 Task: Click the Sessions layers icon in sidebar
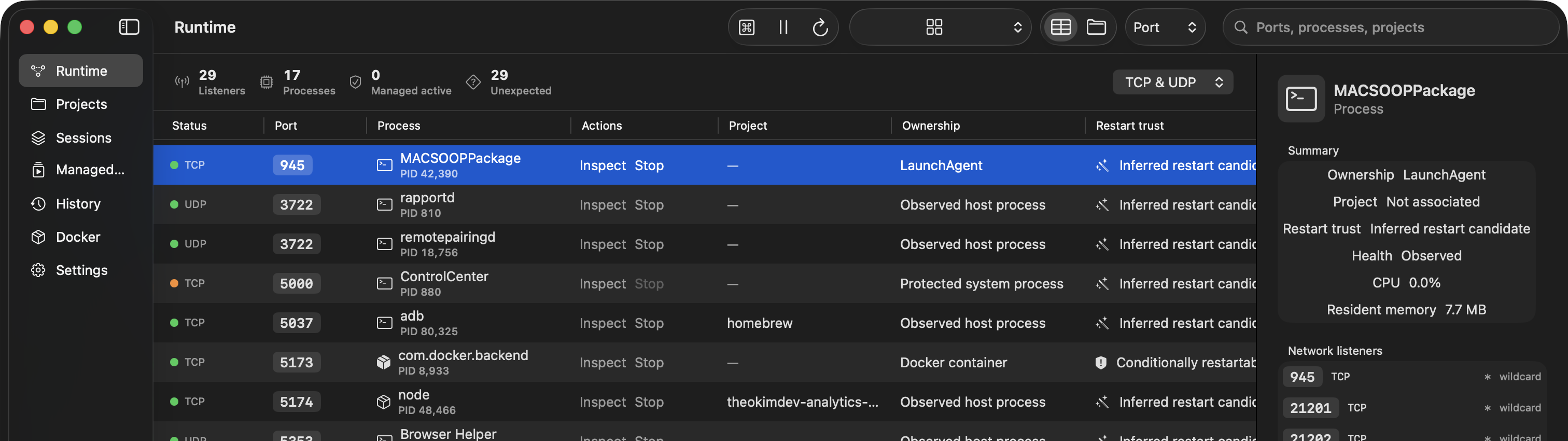[x=38, y=137]
